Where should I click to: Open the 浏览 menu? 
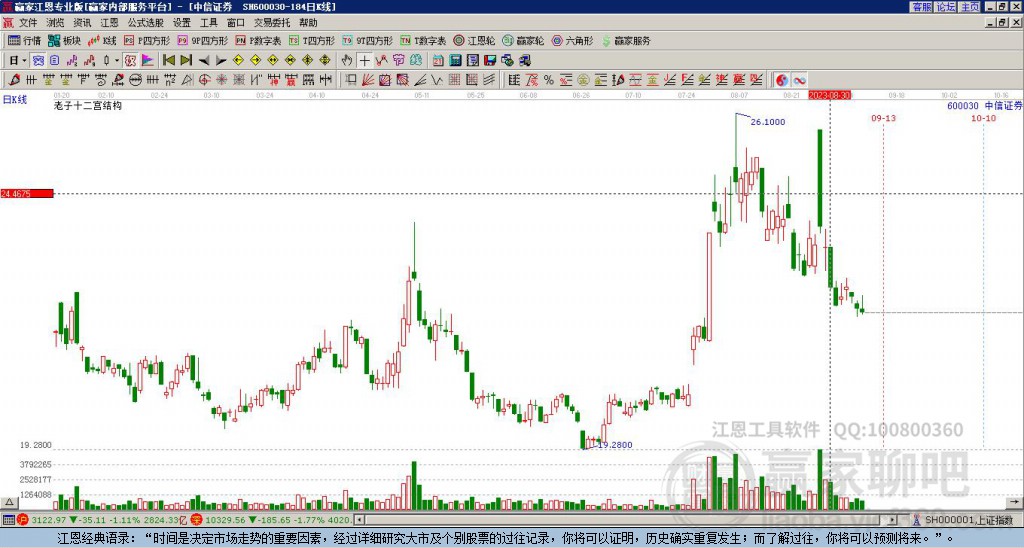pos(56,23)
